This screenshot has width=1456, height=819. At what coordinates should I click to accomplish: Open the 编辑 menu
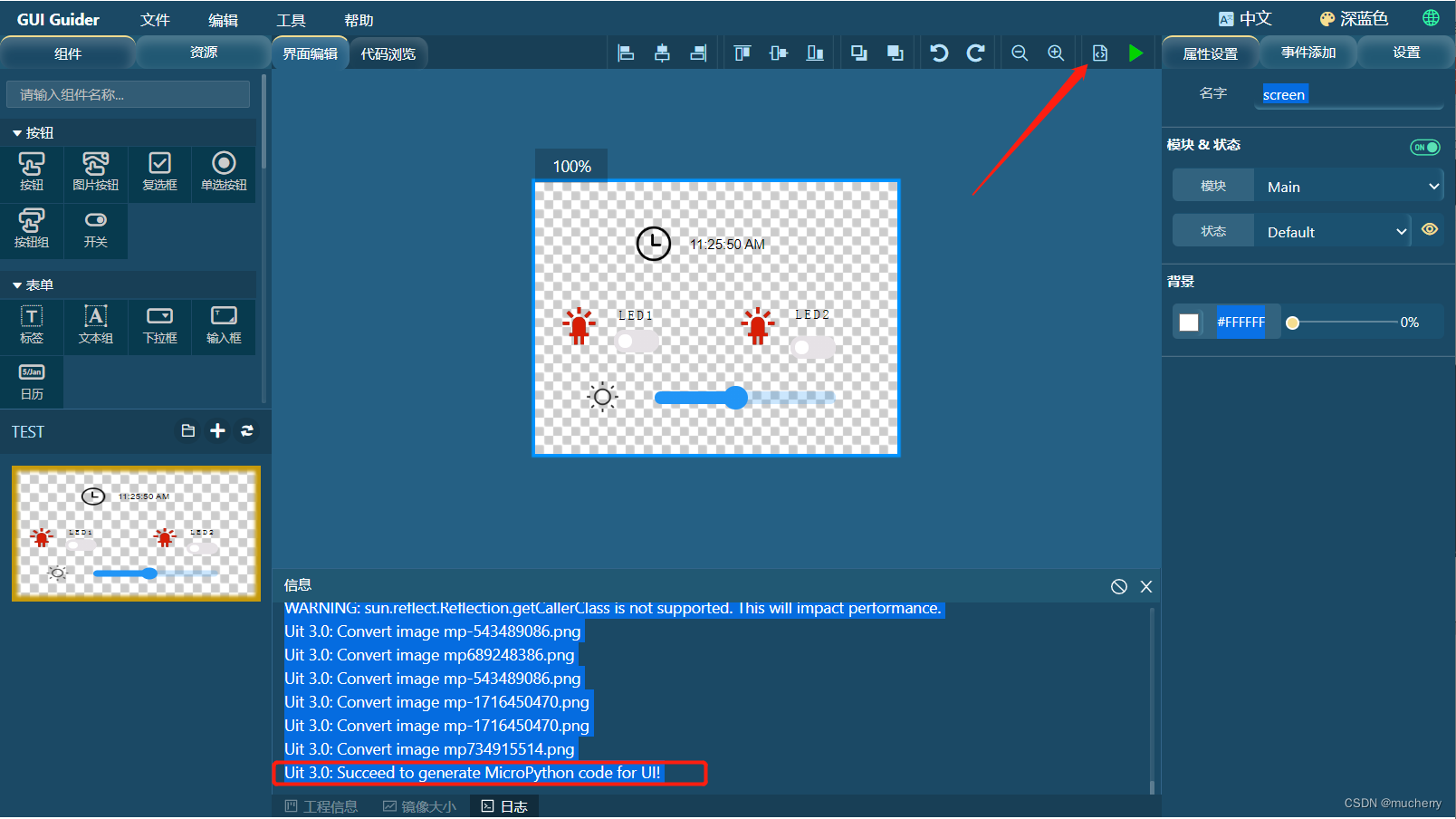pos(223,20)
